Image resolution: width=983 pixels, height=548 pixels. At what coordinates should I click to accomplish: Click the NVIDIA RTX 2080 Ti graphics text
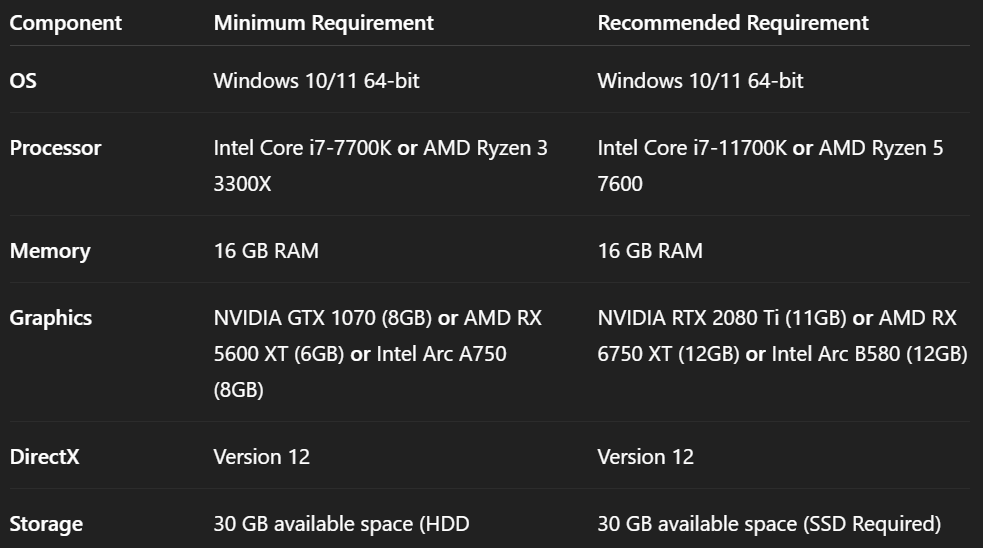point(720,318)
